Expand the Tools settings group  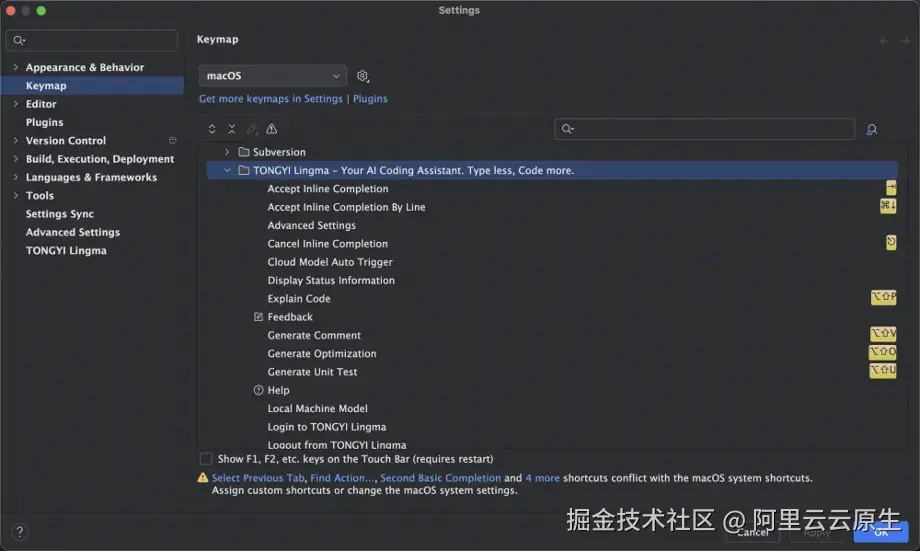click(x=16, y=196)
